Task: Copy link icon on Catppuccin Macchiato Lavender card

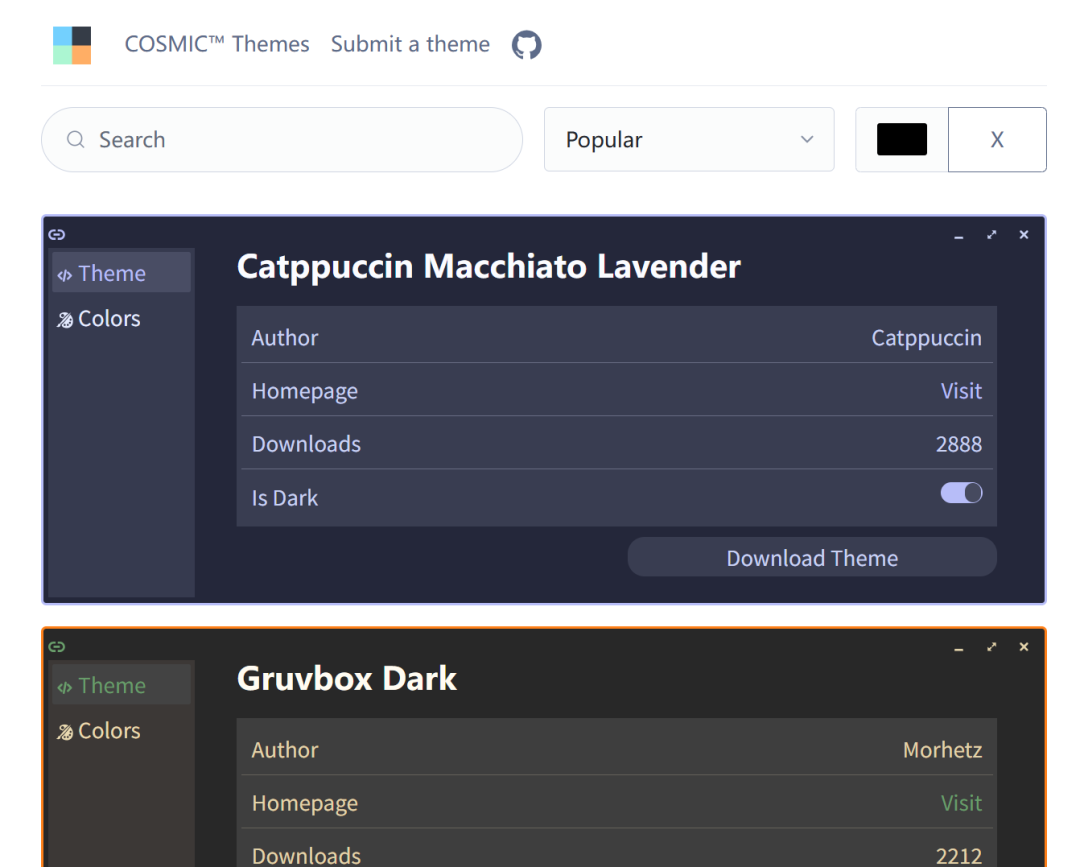Action: pos(56,235)
